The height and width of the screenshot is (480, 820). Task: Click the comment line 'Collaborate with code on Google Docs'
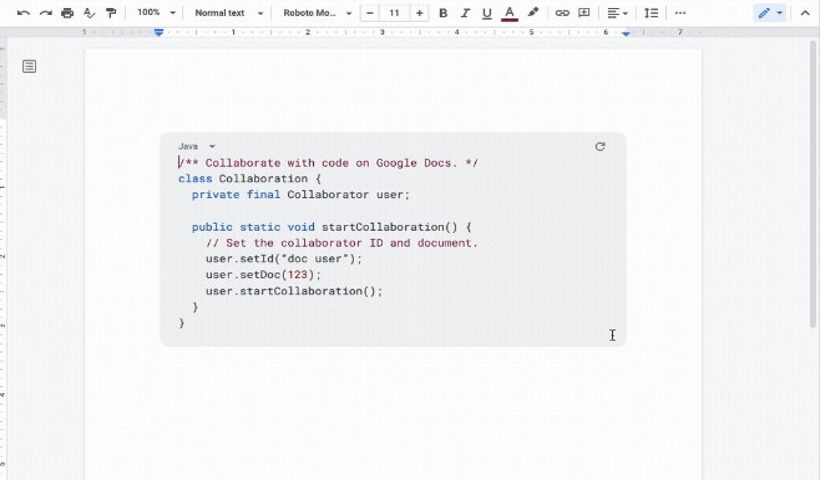[328, 163]
